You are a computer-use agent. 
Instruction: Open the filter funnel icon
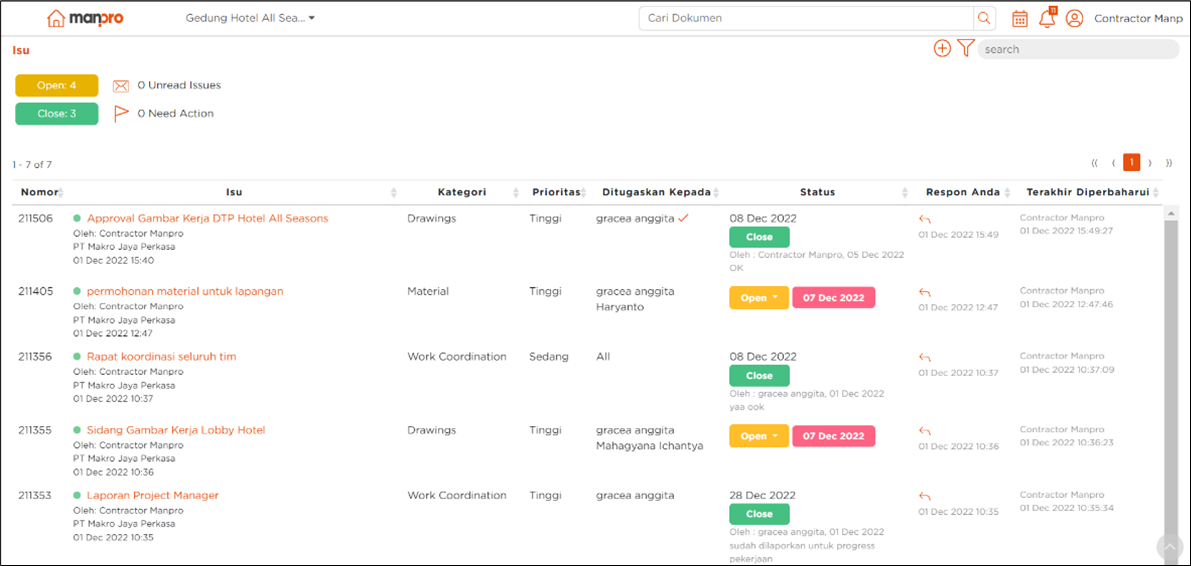965,48
